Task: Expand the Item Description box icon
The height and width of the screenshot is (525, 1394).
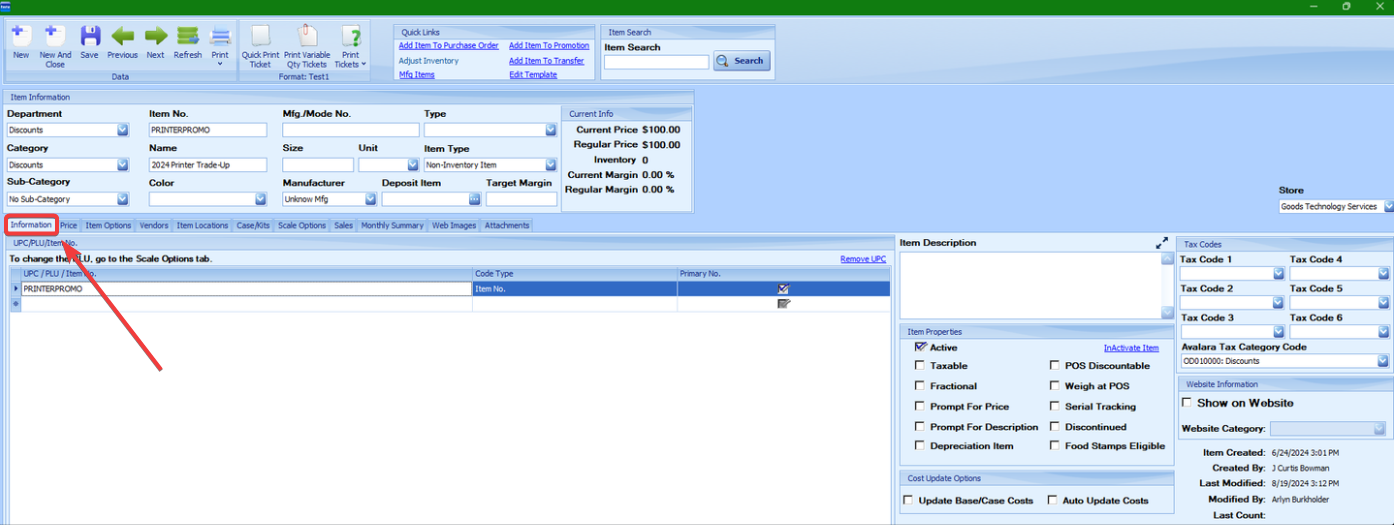Action: tap(1161, 243)
